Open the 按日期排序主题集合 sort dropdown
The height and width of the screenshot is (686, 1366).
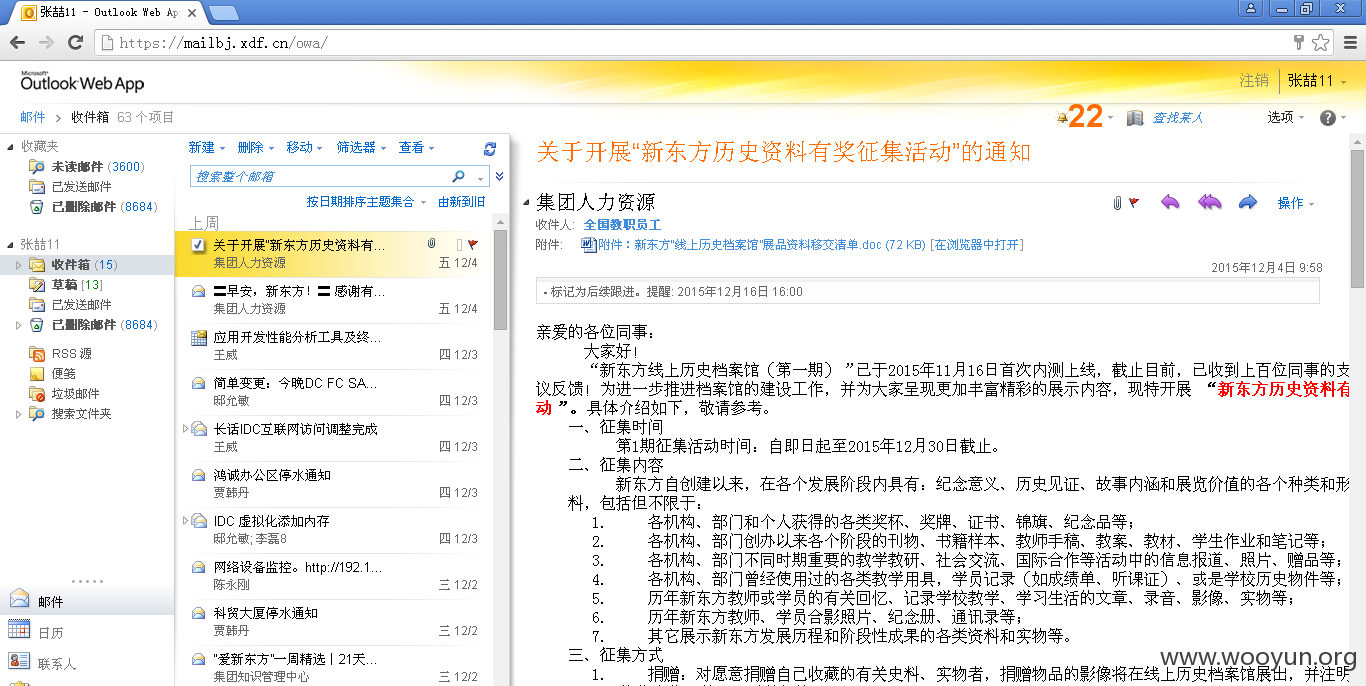pyautogui.click(x=366, y=202)
